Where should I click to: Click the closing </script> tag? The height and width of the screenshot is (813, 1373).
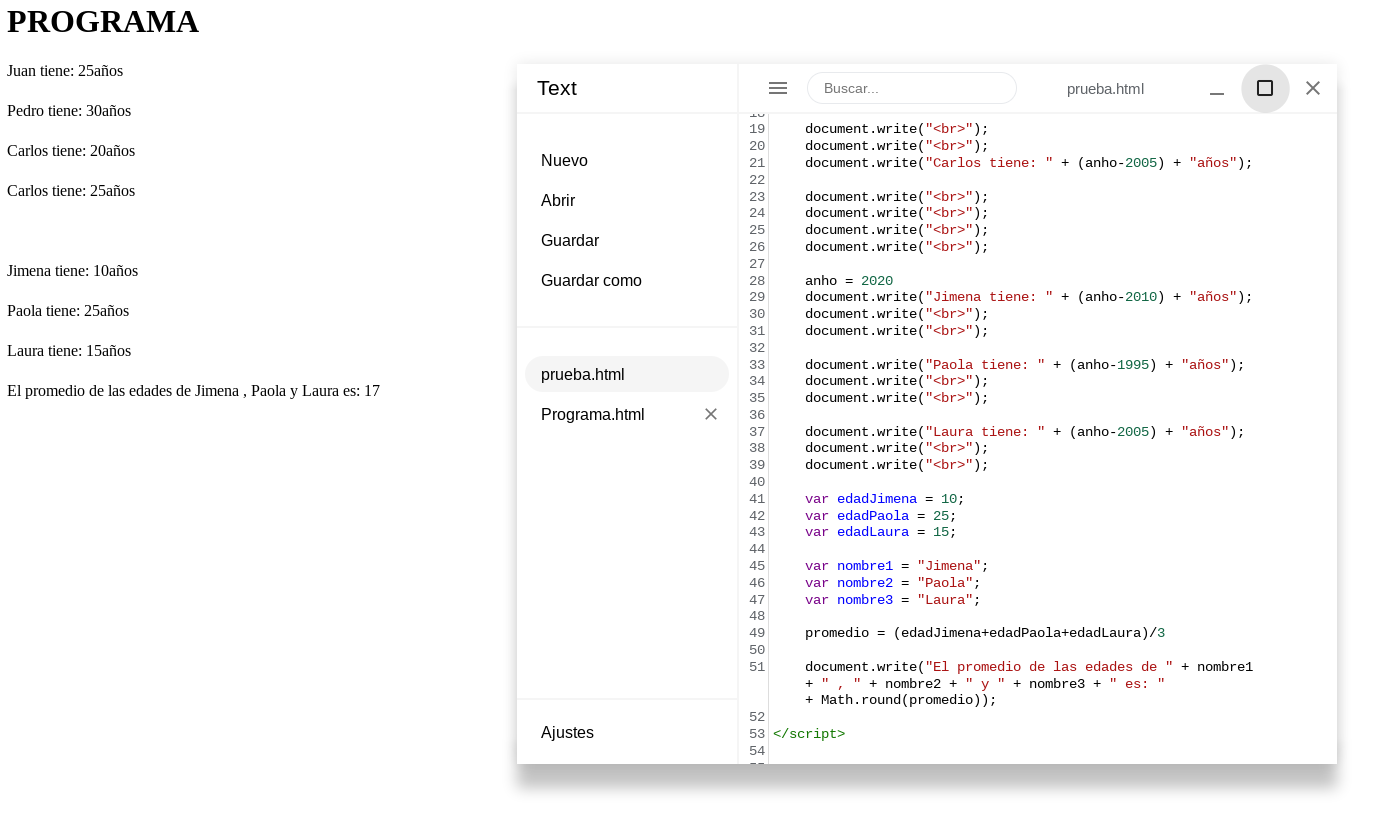(809, 734)
